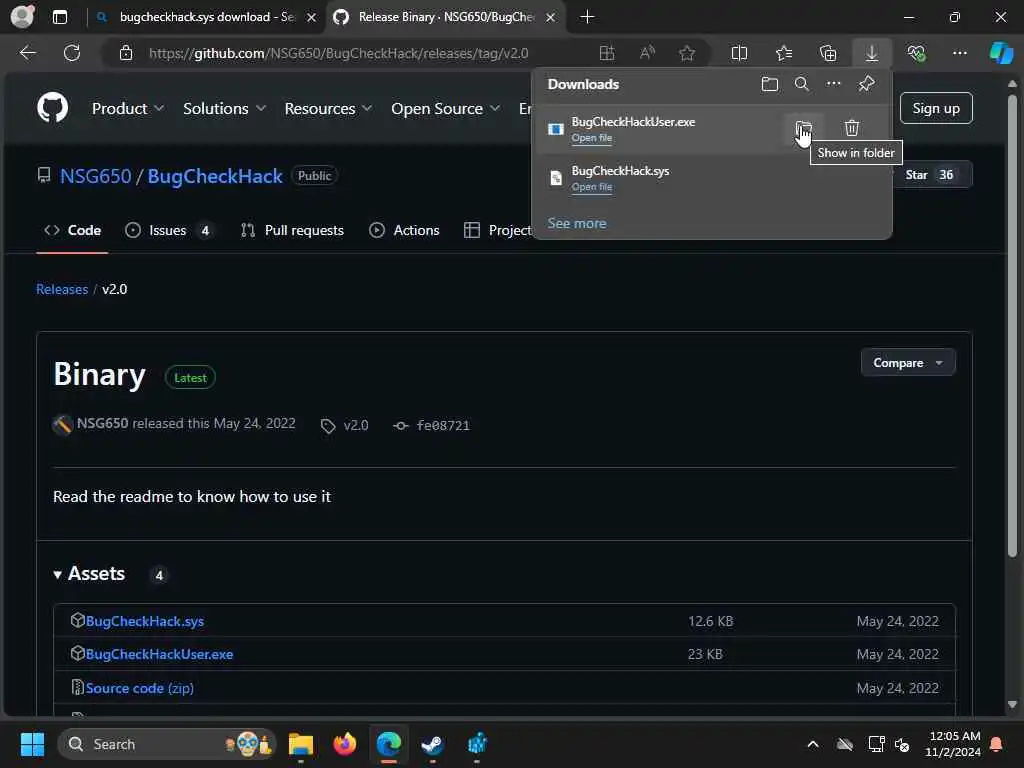Click the taskbar Search box
This screenshot has width=1024, height=768.
coord(167,744)
